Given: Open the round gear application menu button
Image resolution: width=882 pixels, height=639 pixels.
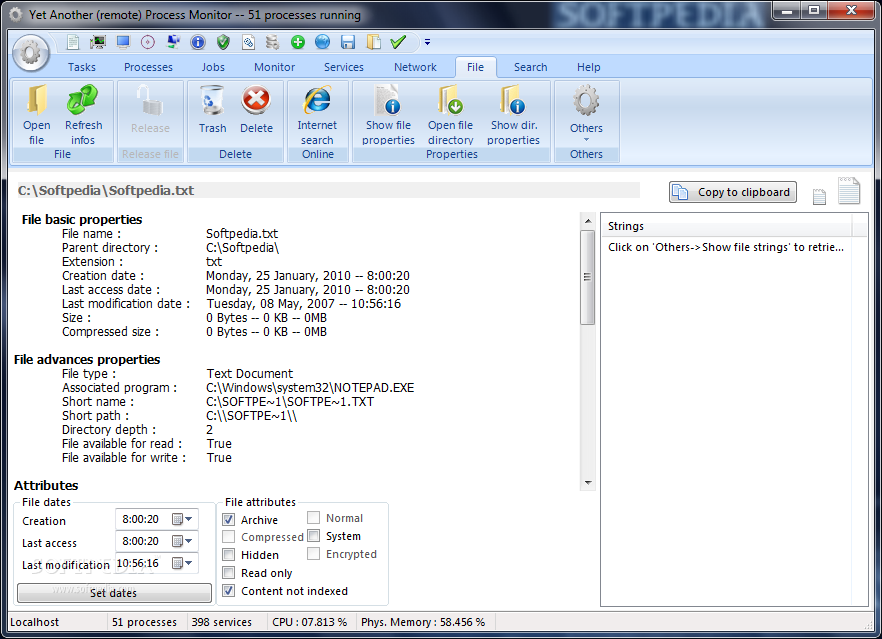Looking at the screenshot, I should point(31,53).
